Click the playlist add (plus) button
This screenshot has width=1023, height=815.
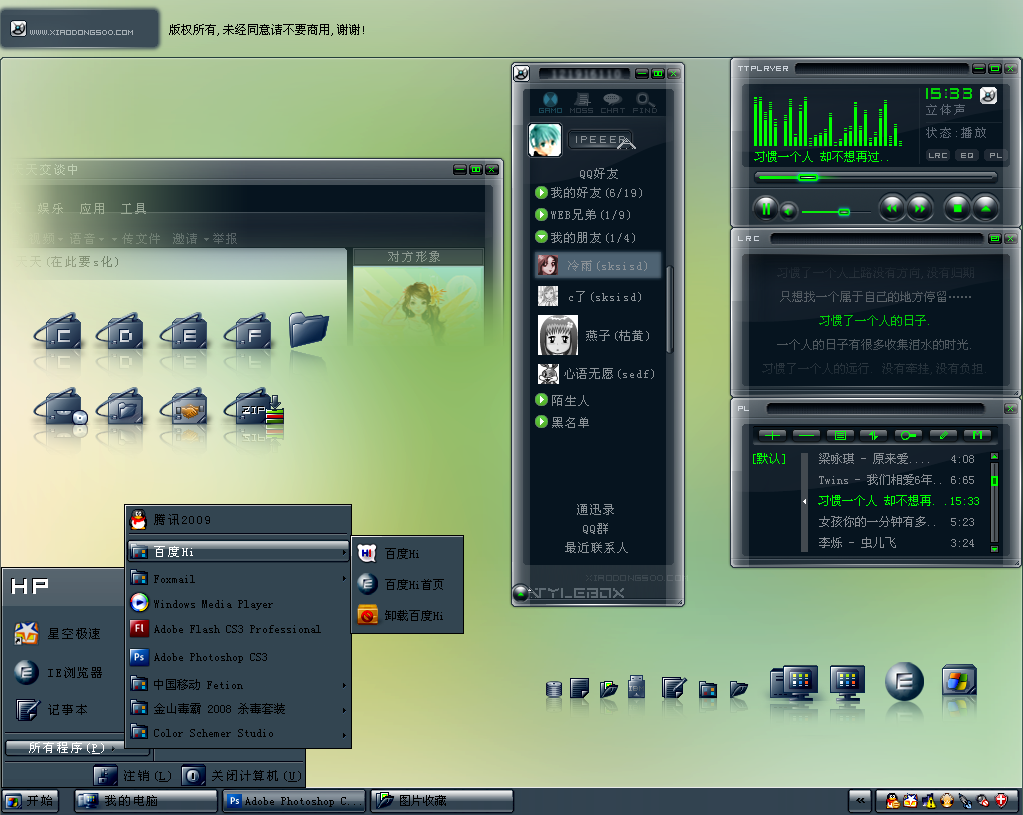pos(772,435)
